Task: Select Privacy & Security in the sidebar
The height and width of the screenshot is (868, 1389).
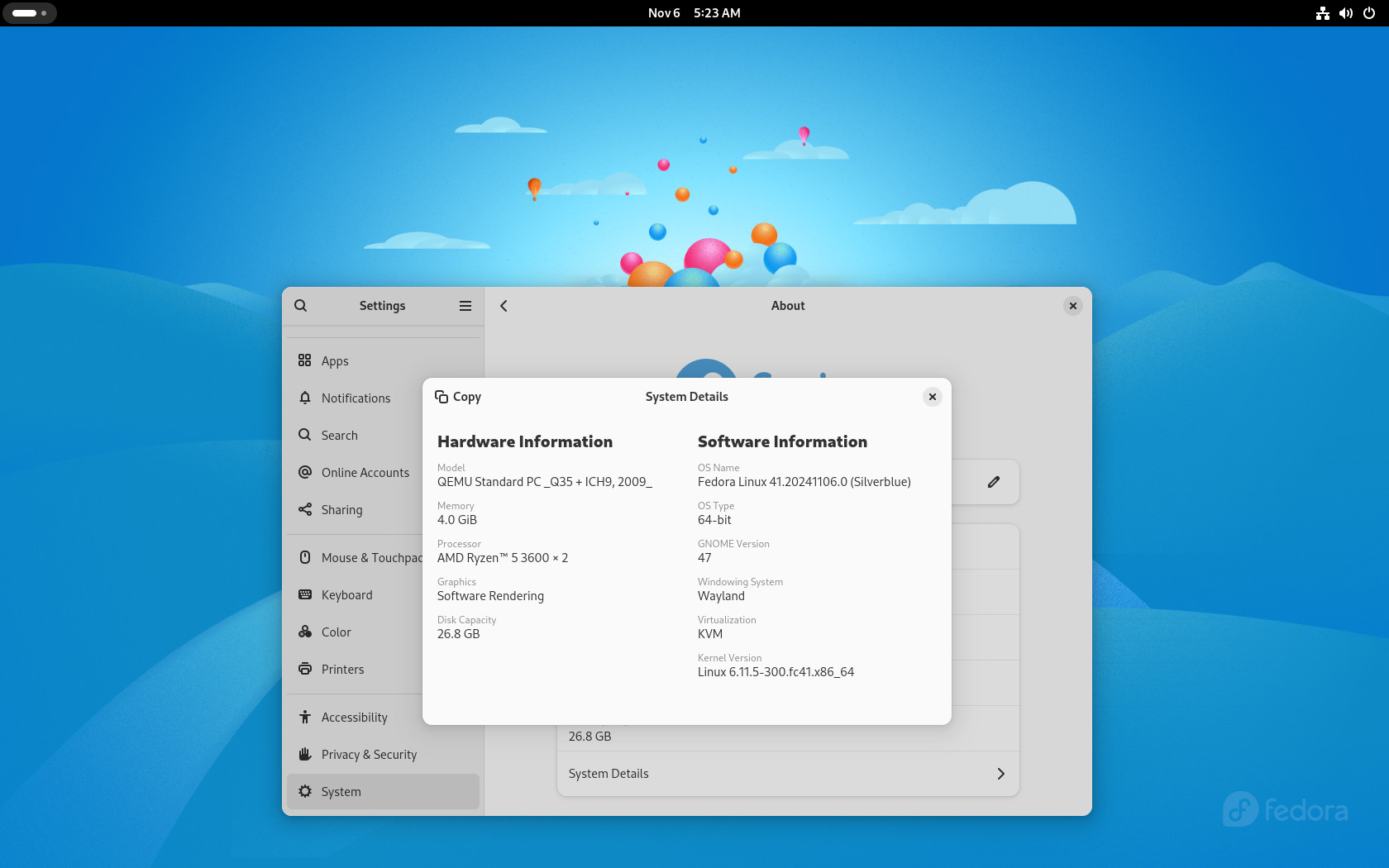Action: point(383,754)
